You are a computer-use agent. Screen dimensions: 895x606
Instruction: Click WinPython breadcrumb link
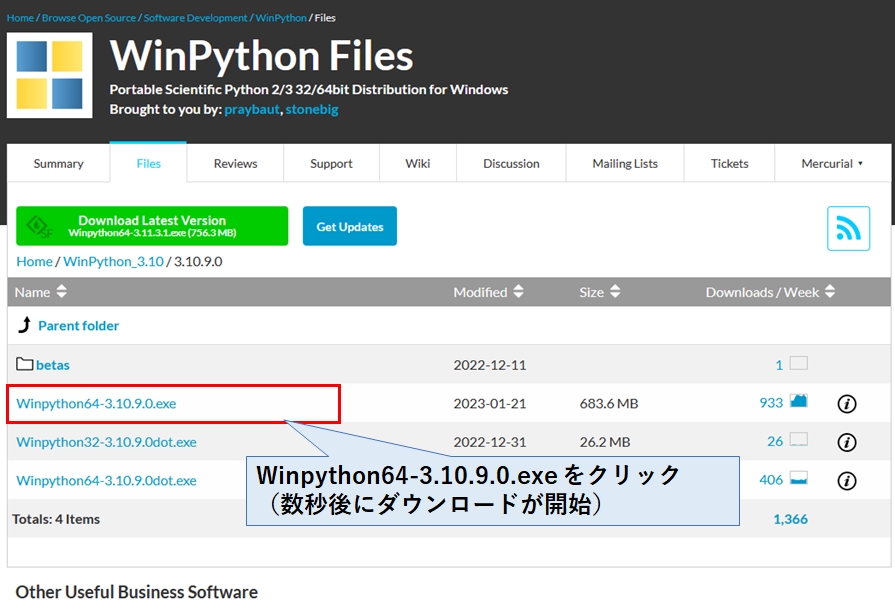[x=281, y=18]
